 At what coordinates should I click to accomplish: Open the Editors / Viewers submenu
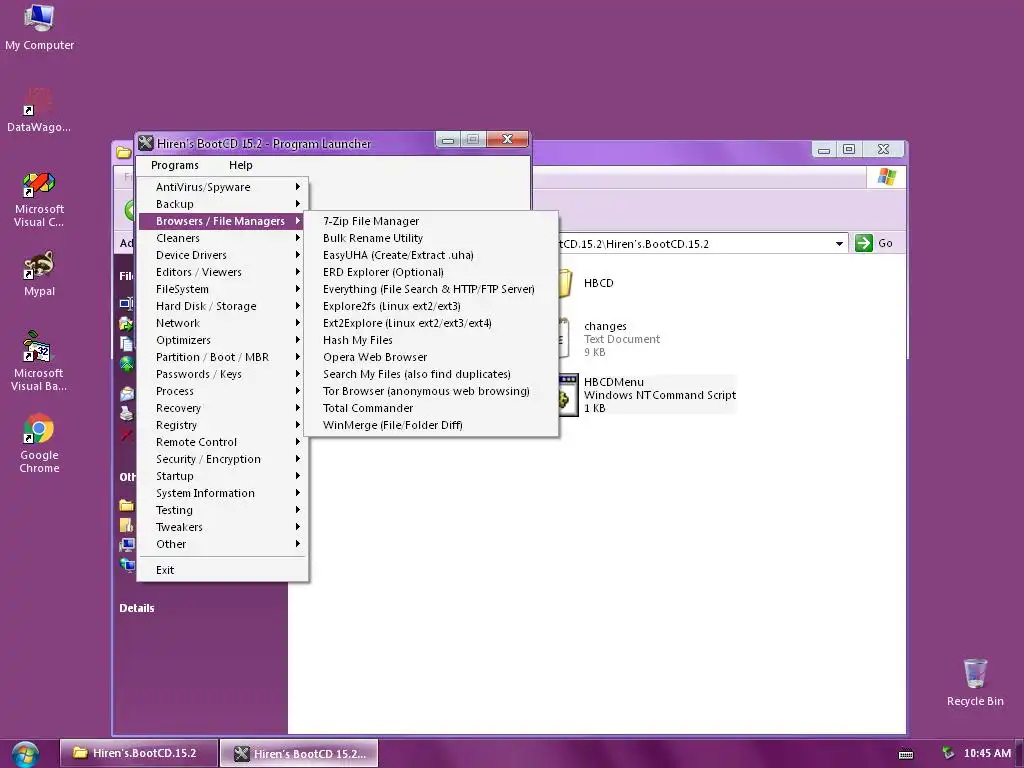click(x=222, y=272)
